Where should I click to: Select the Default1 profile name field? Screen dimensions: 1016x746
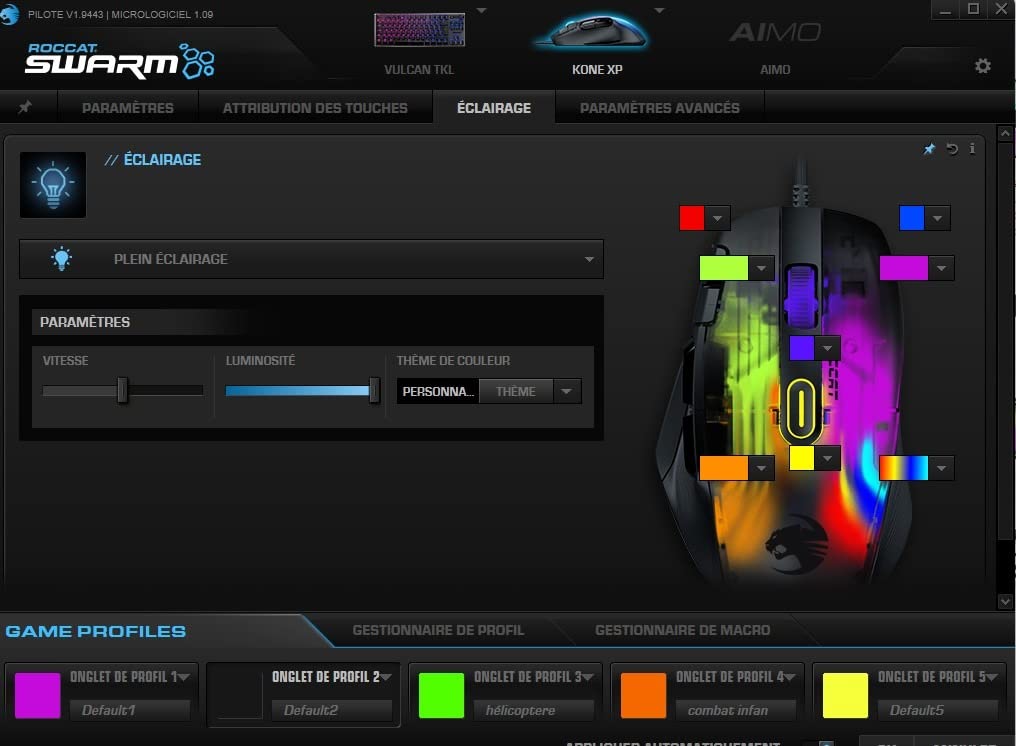pos(130,710)
